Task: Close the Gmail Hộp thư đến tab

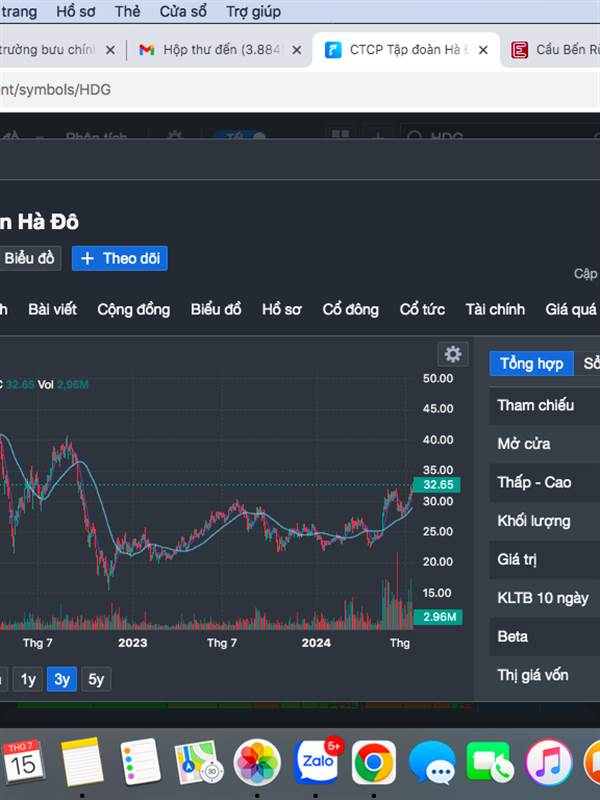Action: coord(296,50)
